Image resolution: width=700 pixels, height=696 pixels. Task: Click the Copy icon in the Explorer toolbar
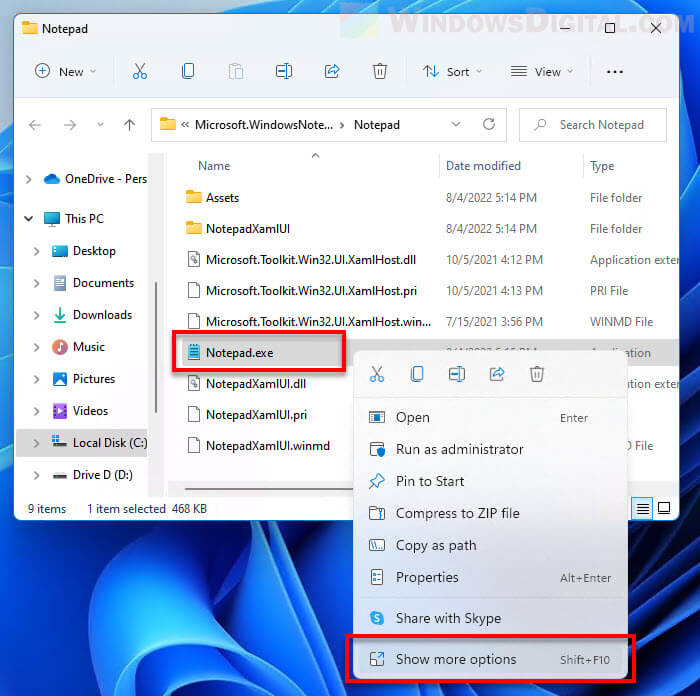pos(188,71)
